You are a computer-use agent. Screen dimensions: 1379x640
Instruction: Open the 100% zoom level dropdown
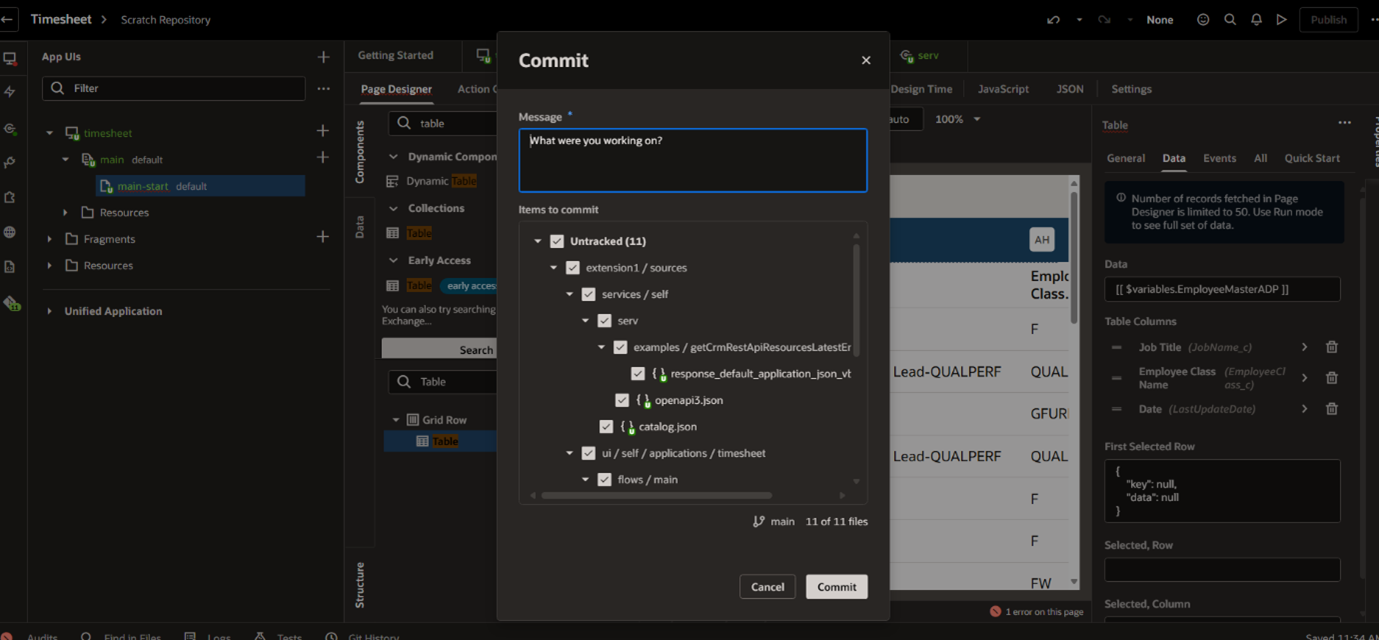coord(957,119)
